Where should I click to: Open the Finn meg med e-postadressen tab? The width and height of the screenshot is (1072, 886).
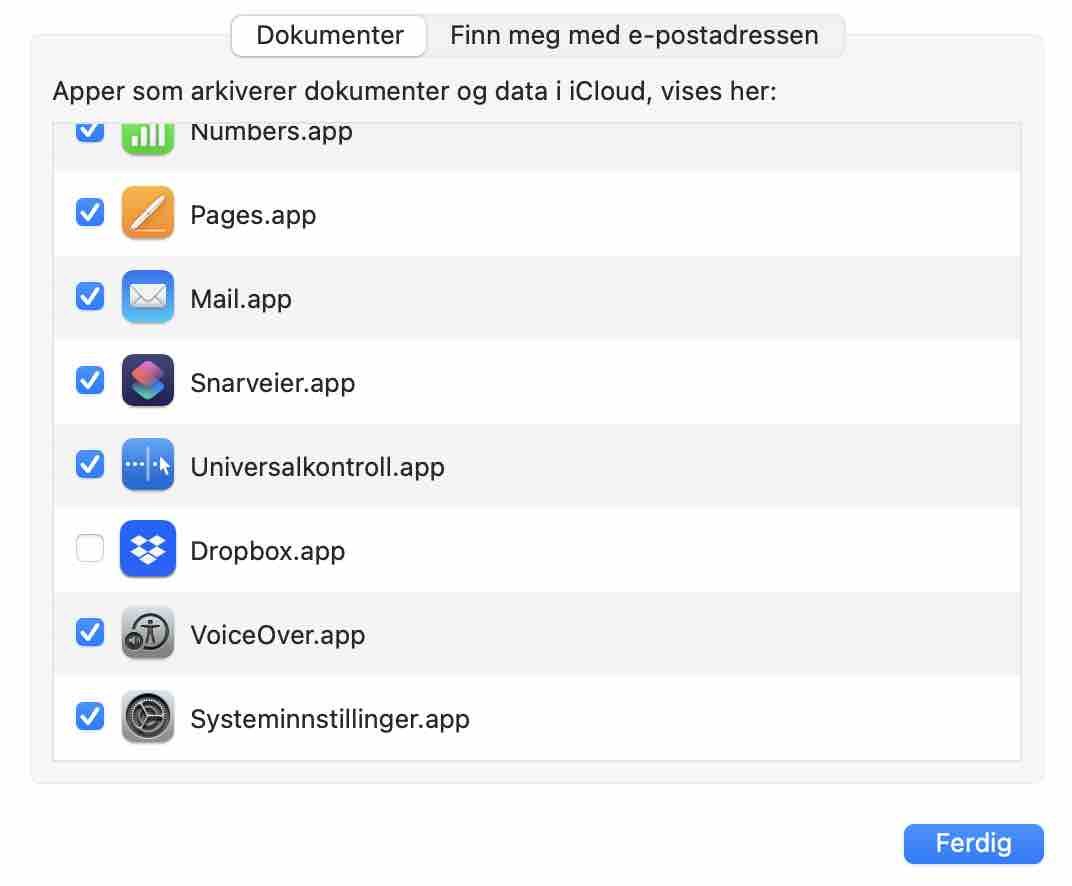click(x=634, y=36)
